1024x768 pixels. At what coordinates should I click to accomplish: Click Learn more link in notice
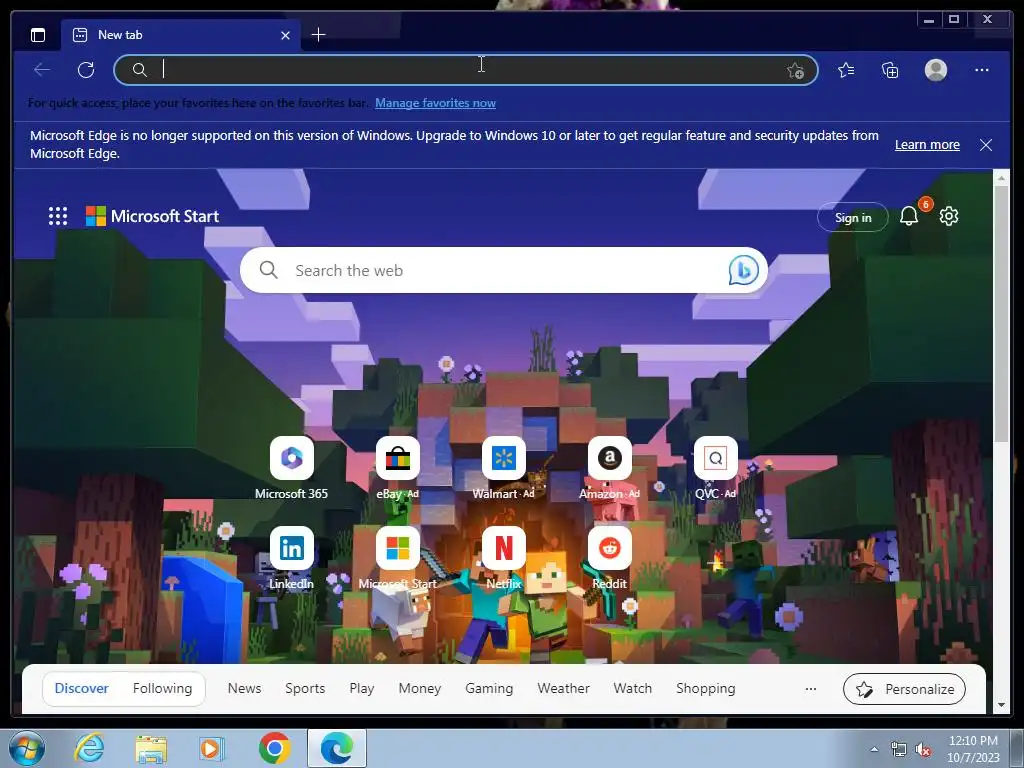927,144
